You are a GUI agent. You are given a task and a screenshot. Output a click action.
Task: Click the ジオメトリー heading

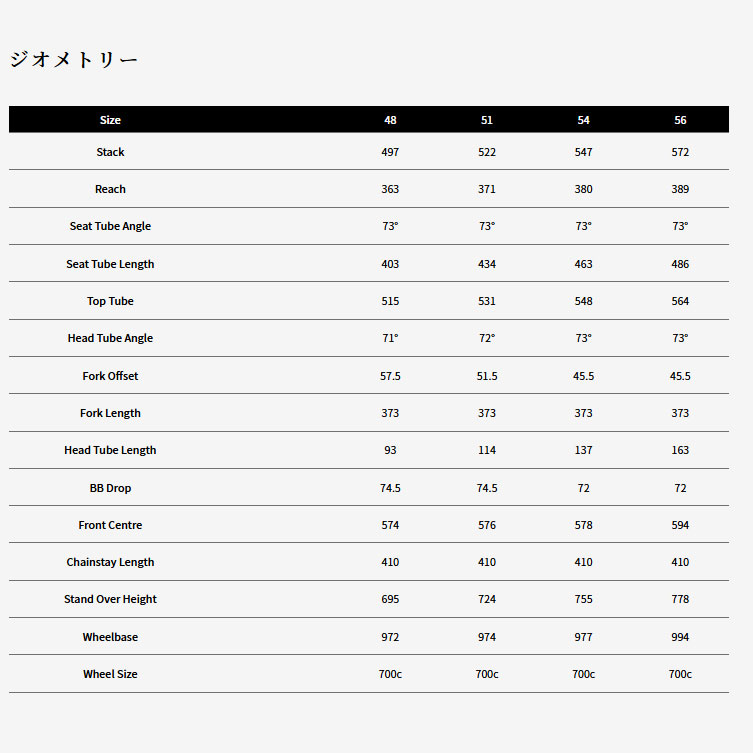74,60
